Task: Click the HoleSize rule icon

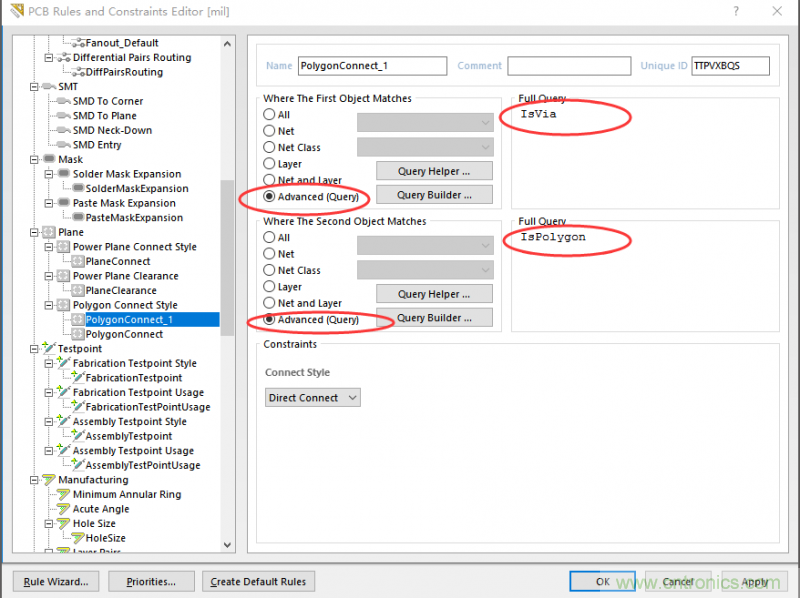Action: coord(77,538)
